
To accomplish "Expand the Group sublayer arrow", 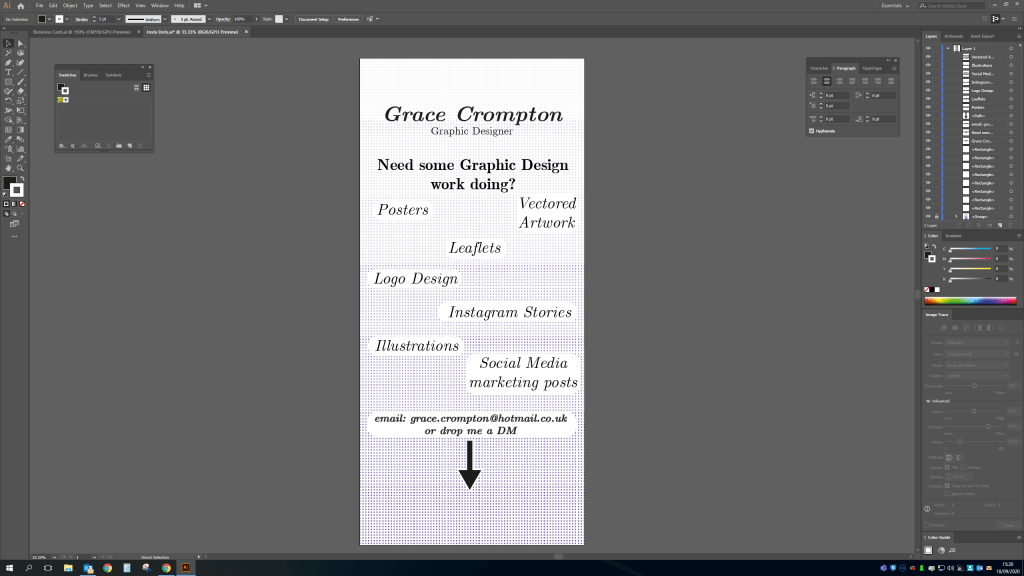I will (956, 216).
